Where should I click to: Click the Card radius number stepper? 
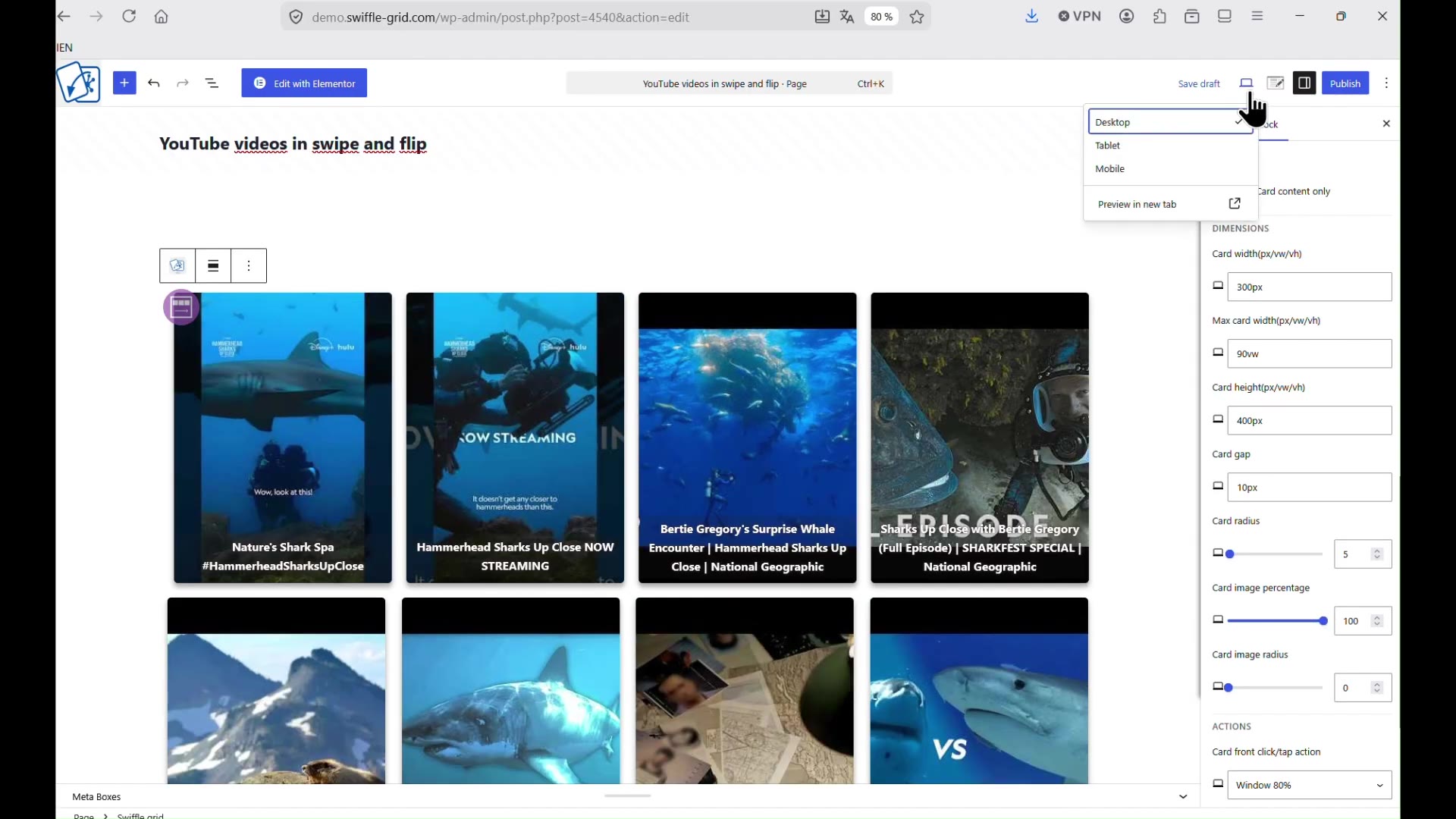[1377, 554]
